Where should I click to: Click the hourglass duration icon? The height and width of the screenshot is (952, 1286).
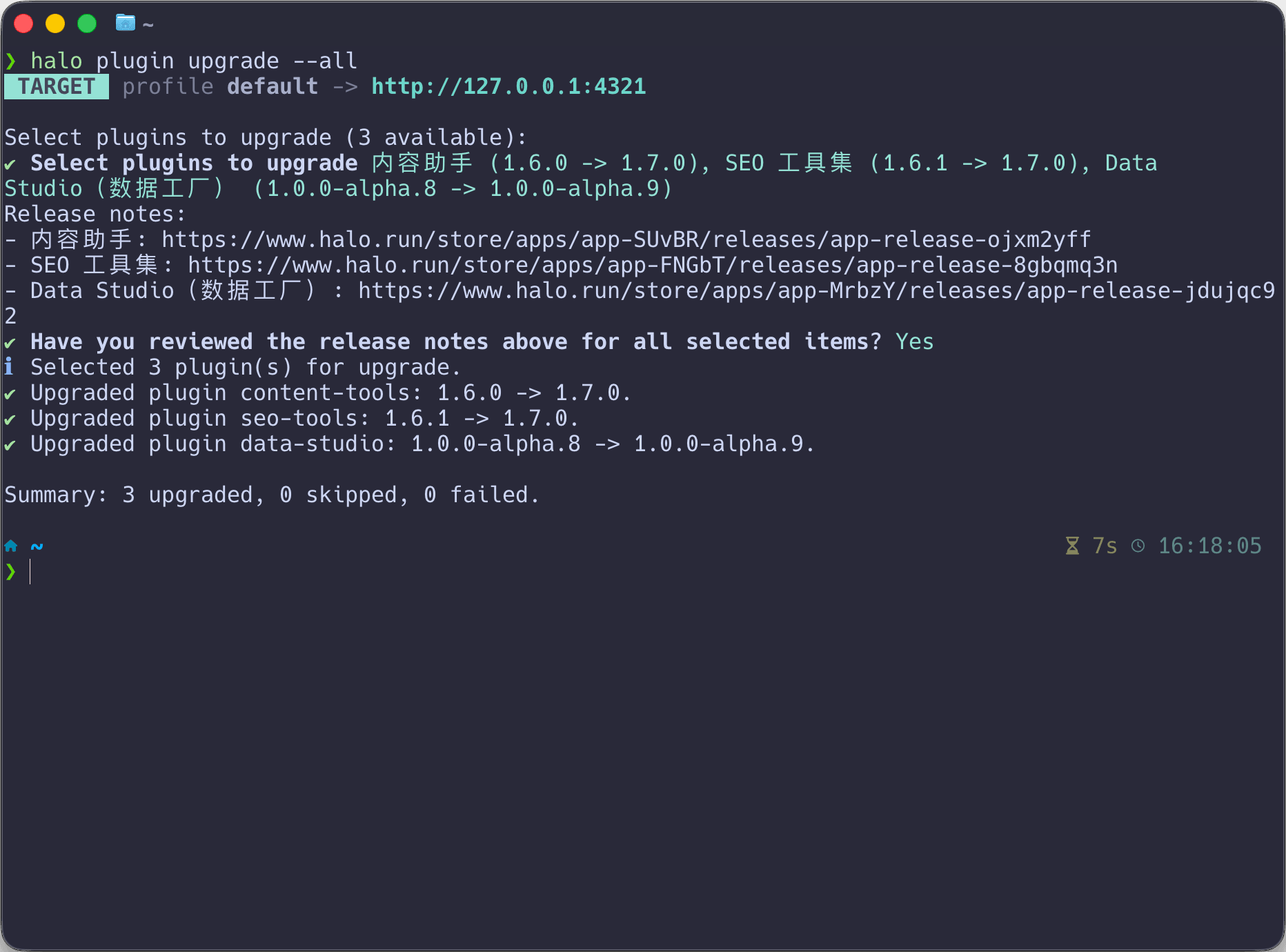1072,546
